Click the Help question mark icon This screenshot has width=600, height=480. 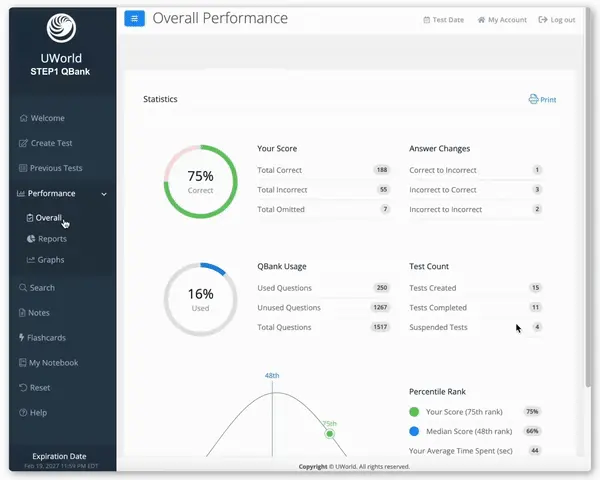23,413
